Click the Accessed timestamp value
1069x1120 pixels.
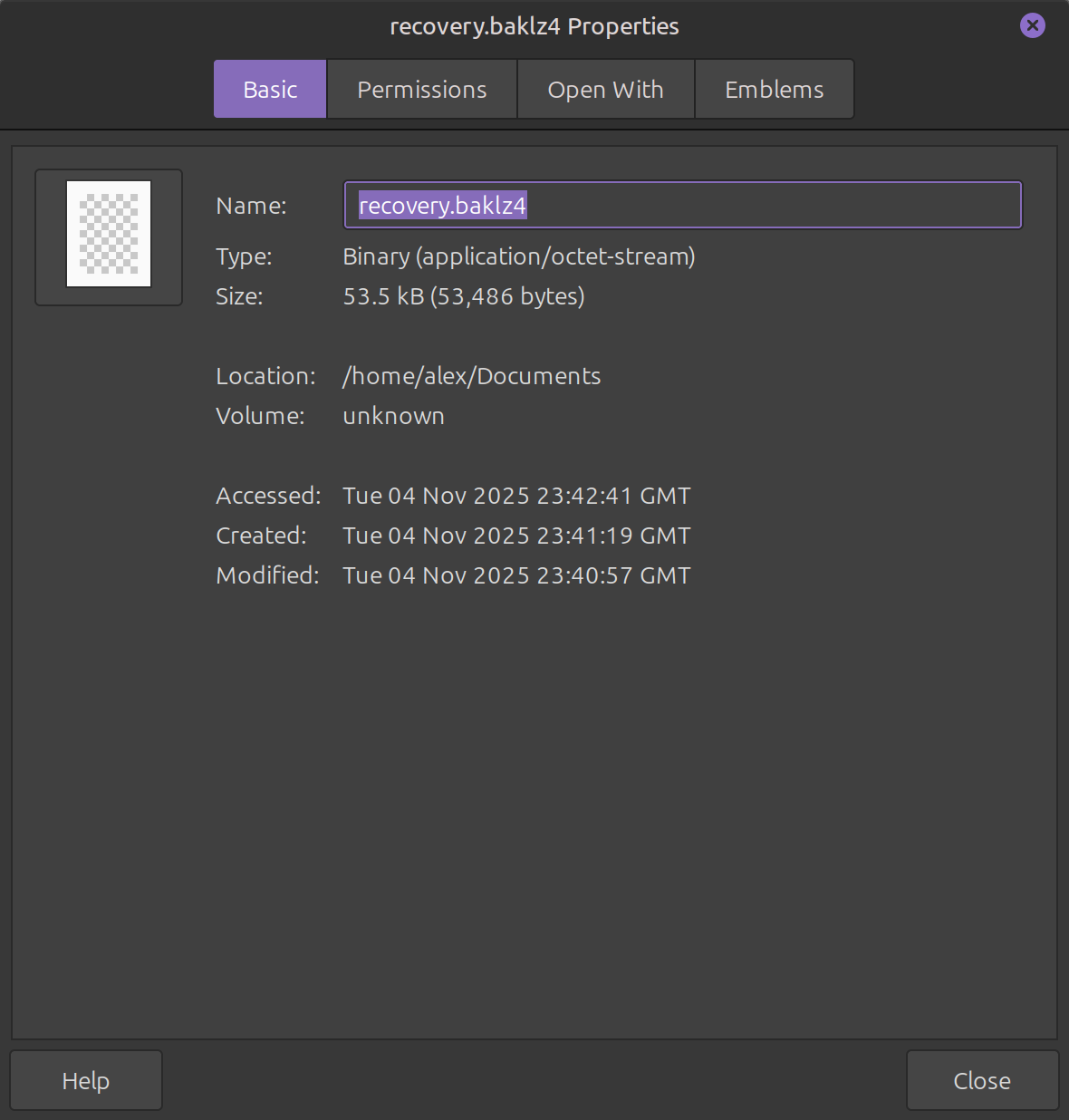click(516, 496)
